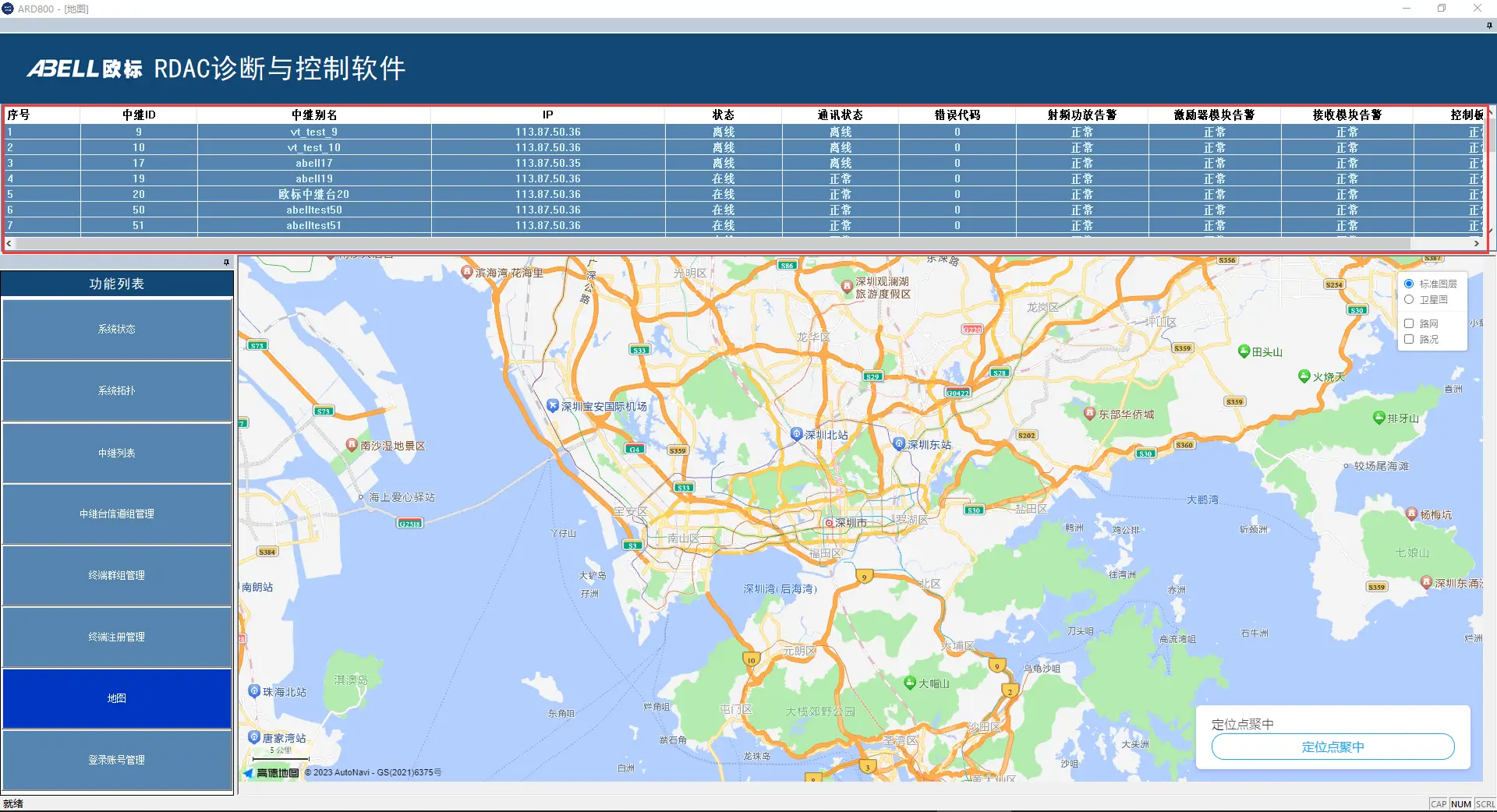Click table horizontal scrollbar left arrow
1497x812 pixels.
click(x=9, y=243)
